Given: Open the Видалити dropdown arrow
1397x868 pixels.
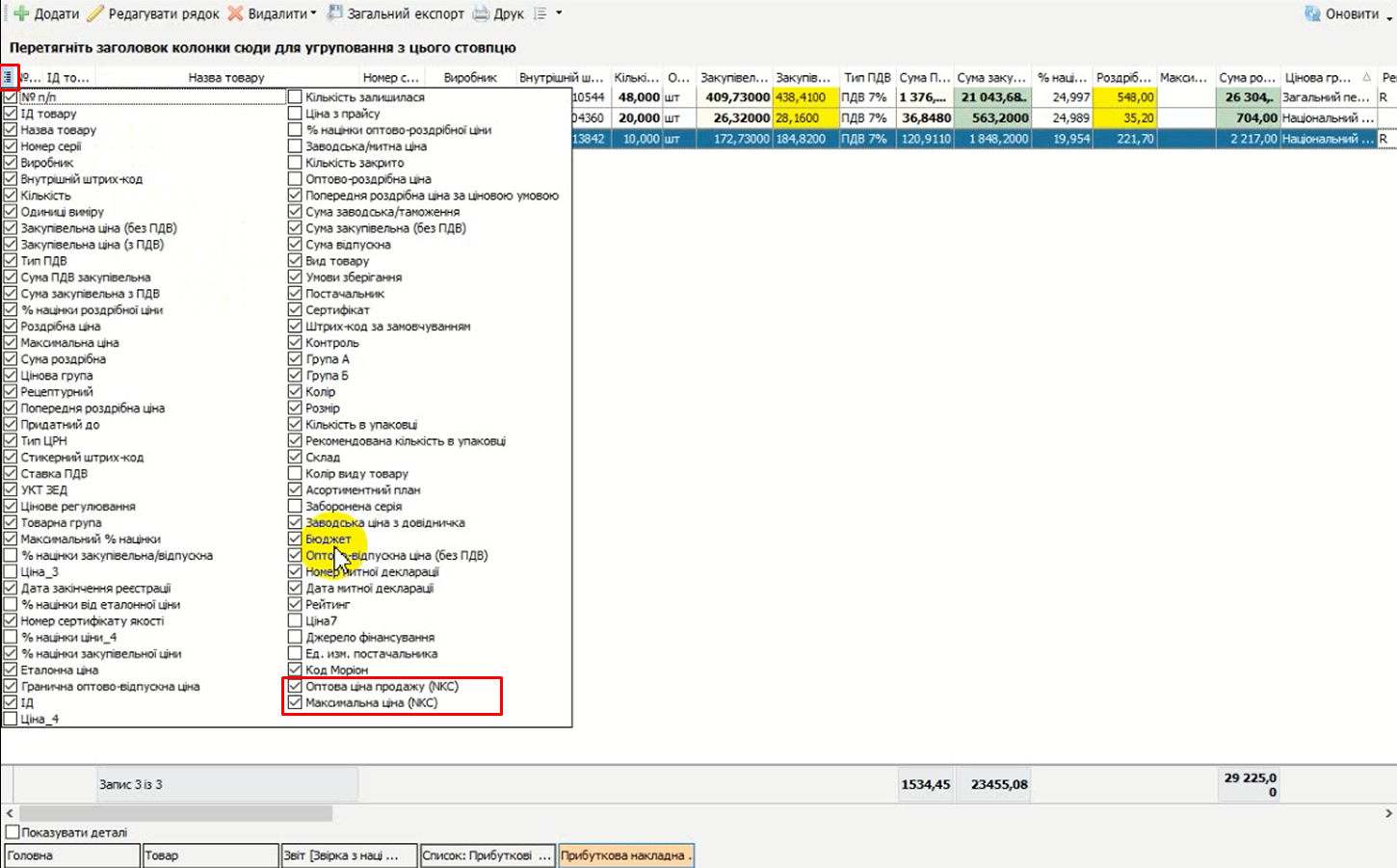Looking at the screenshot, I should coord(315,14).
